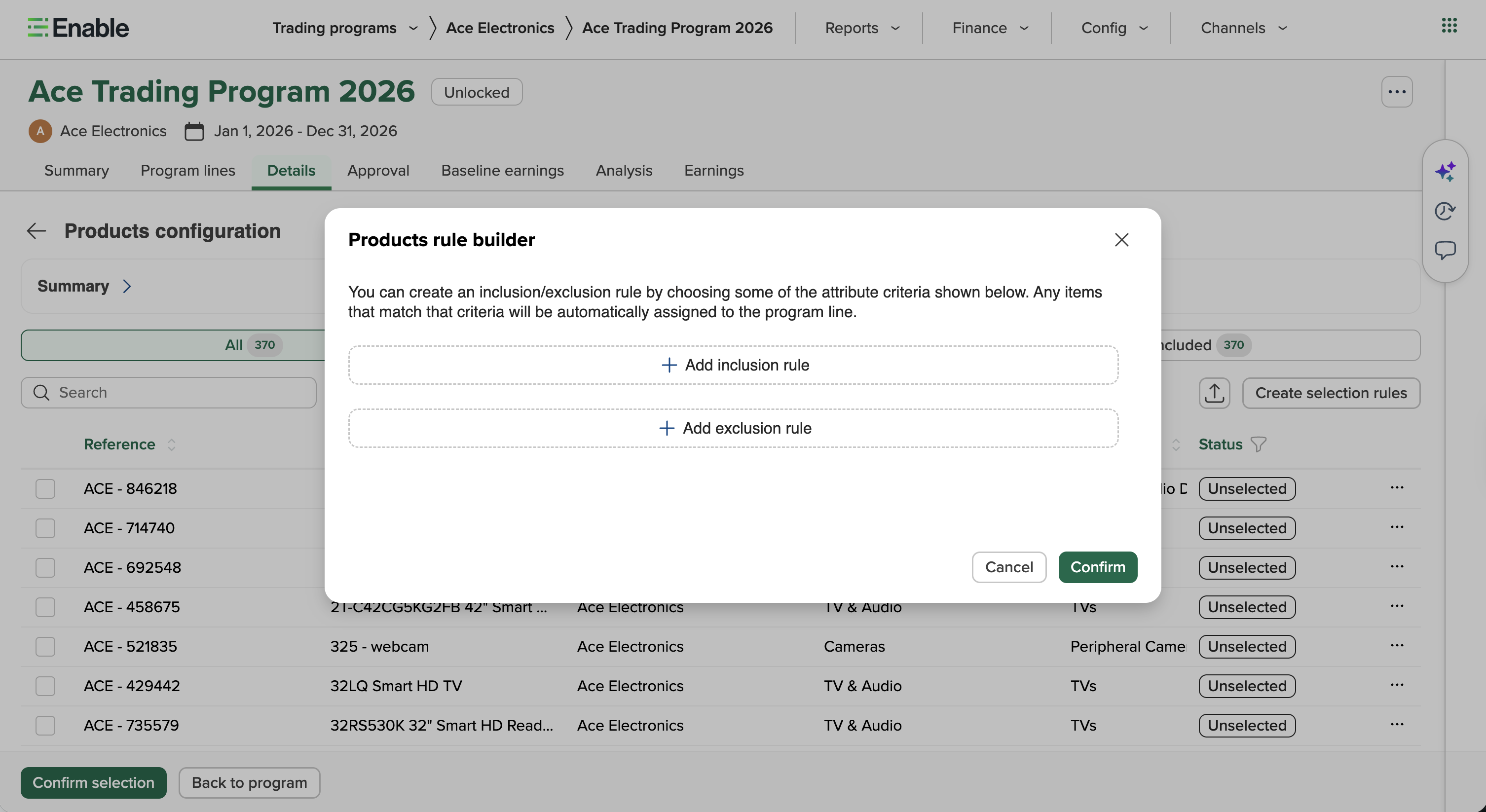Expand the Trading programs dropdown
This screenshot has width=1486, height=812.
pyautogui.click(x=345, y=28)
